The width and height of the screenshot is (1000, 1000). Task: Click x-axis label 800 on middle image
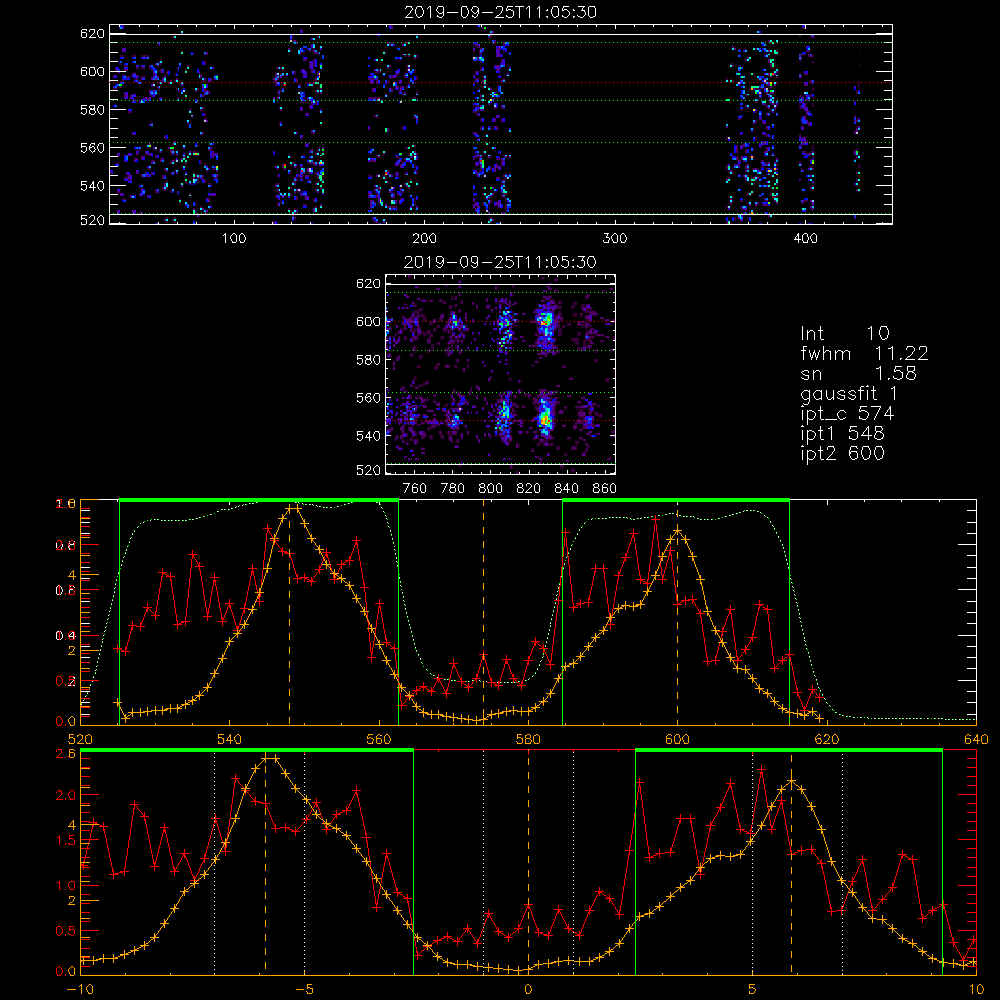tap(490, 489)
